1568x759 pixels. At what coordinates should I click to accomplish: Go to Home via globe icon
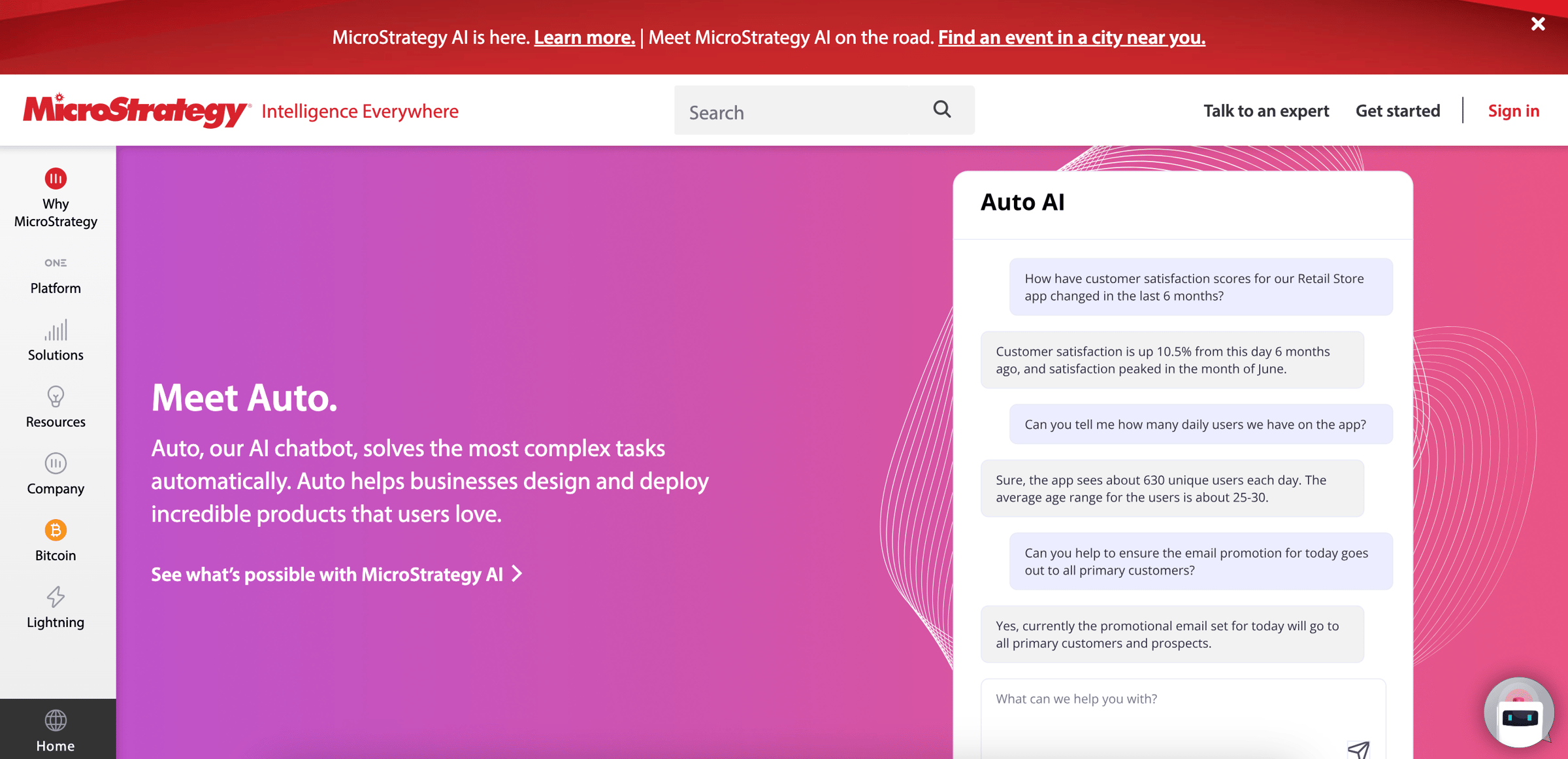point(56,720)
